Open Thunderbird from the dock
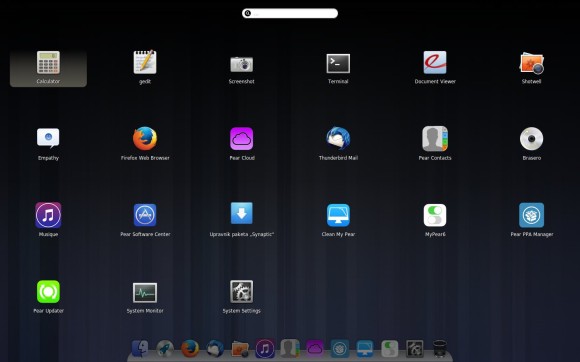 tap(215, 349)
